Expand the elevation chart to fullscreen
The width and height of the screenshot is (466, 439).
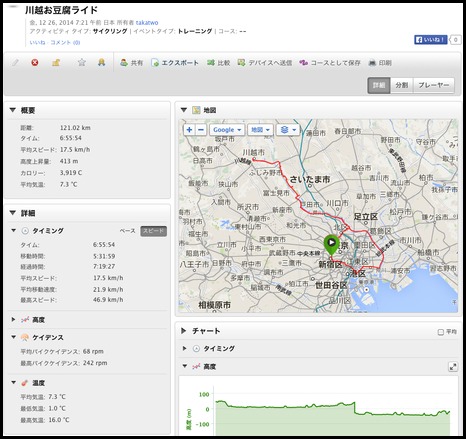tap(453, 367)
